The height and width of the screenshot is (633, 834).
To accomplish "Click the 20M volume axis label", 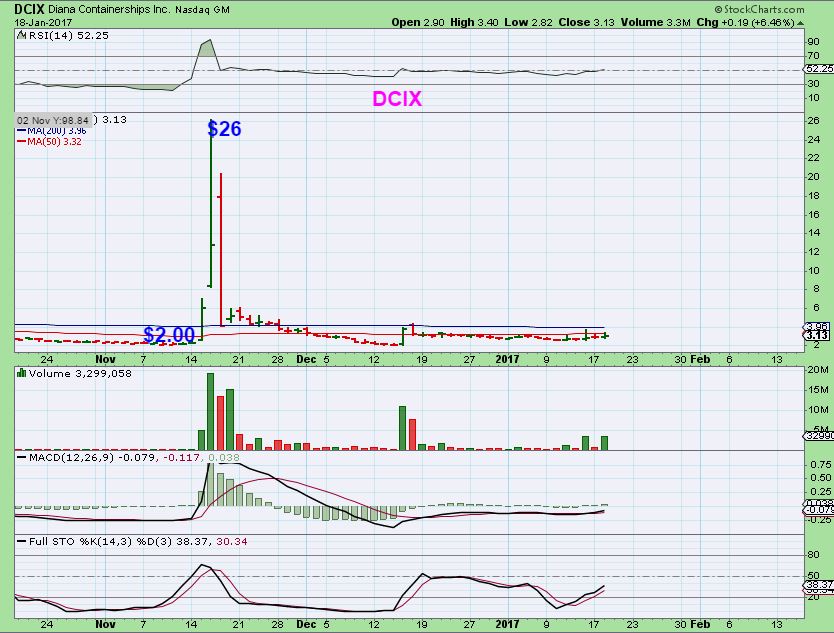I will pyautogui.click(x=818, y=370).
